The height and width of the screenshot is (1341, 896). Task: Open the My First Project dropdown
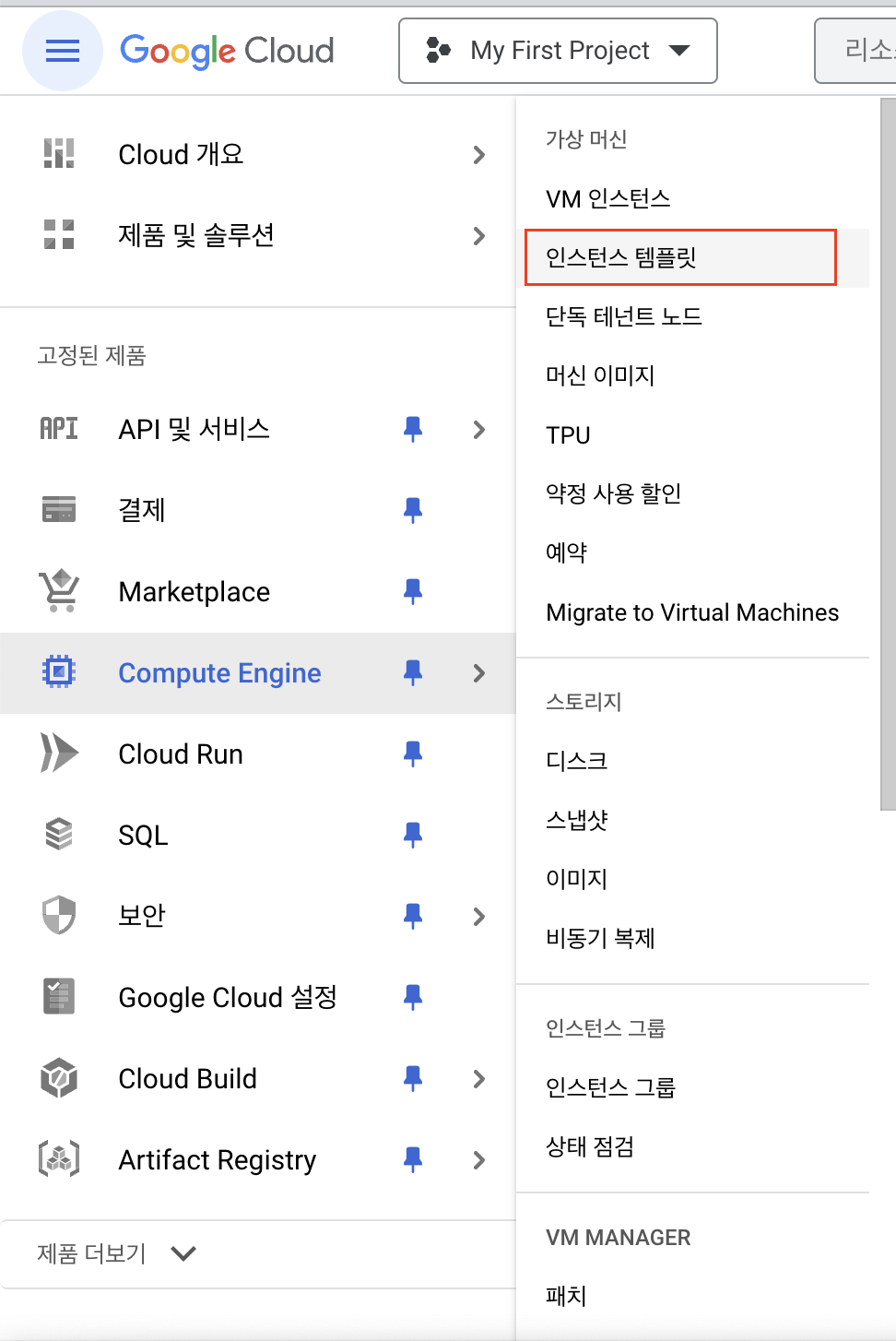click(558, 51)
